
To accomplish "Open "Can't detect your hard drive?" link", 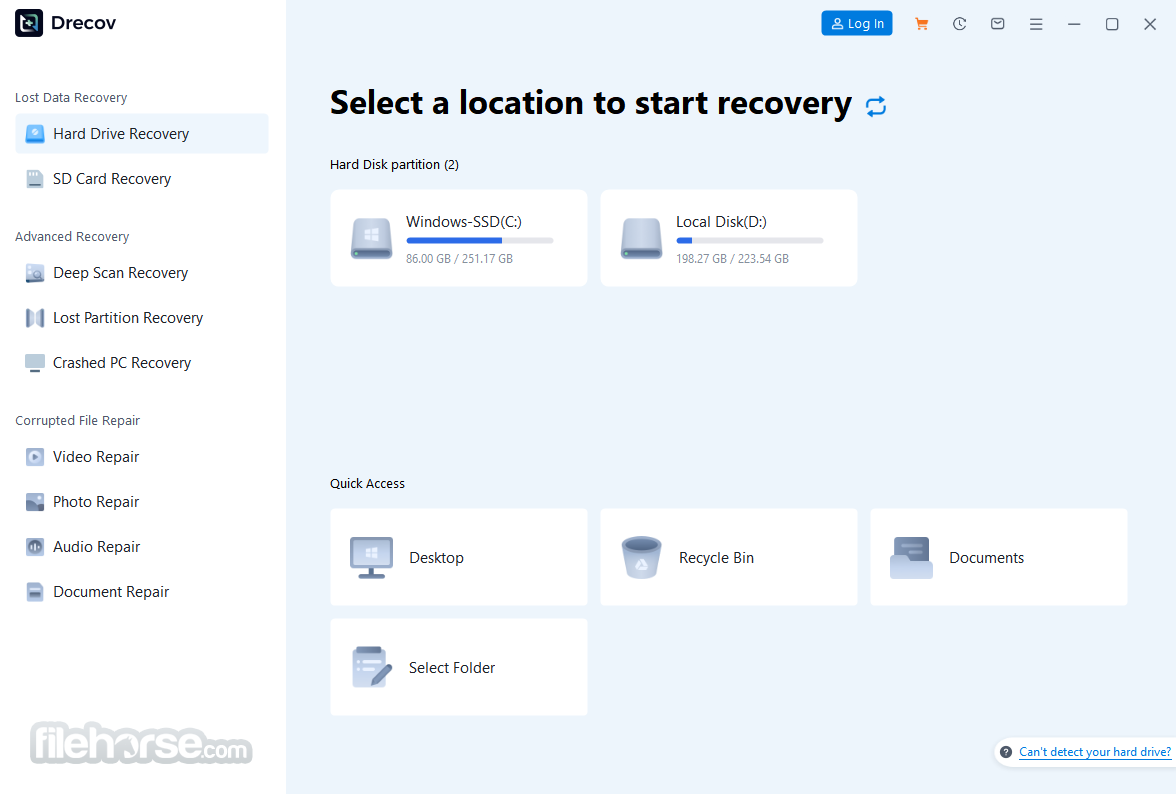I will [x=1095, y=752].
